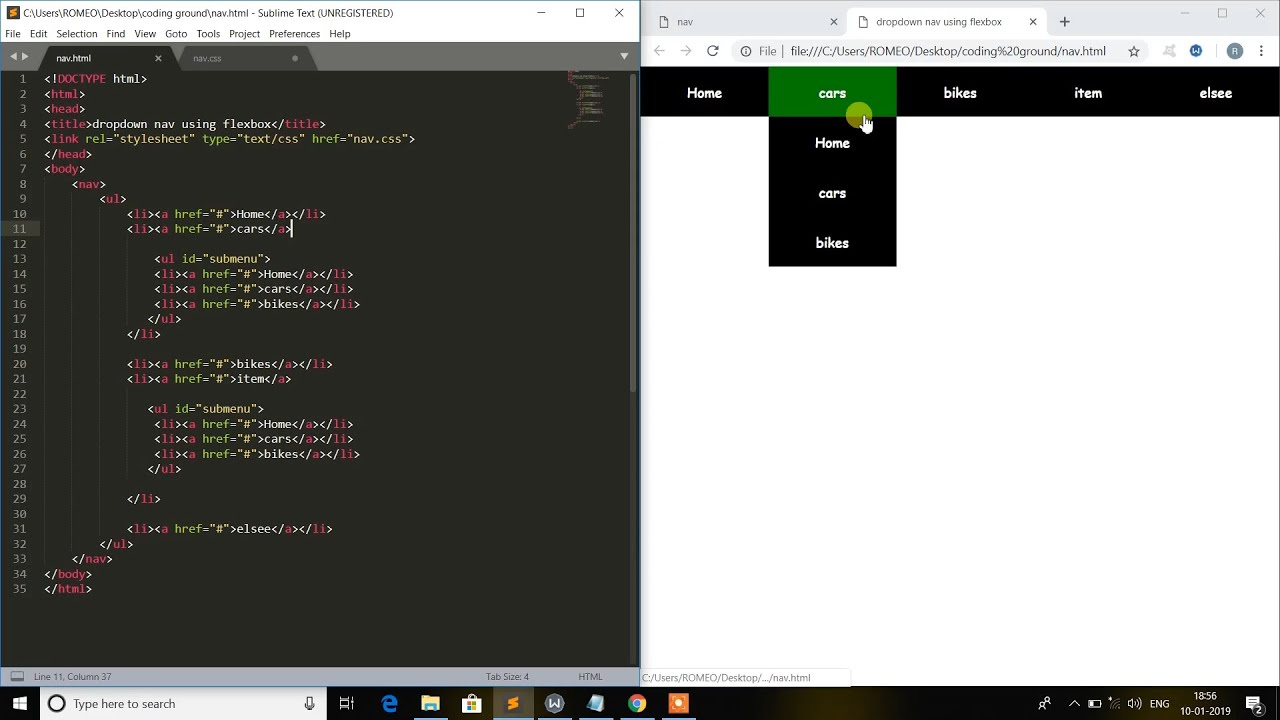The width and height of the screenshot is (1280, 720).
Task: Open Microsoft Store from taskbar
Action: click(x=471, y=704)
